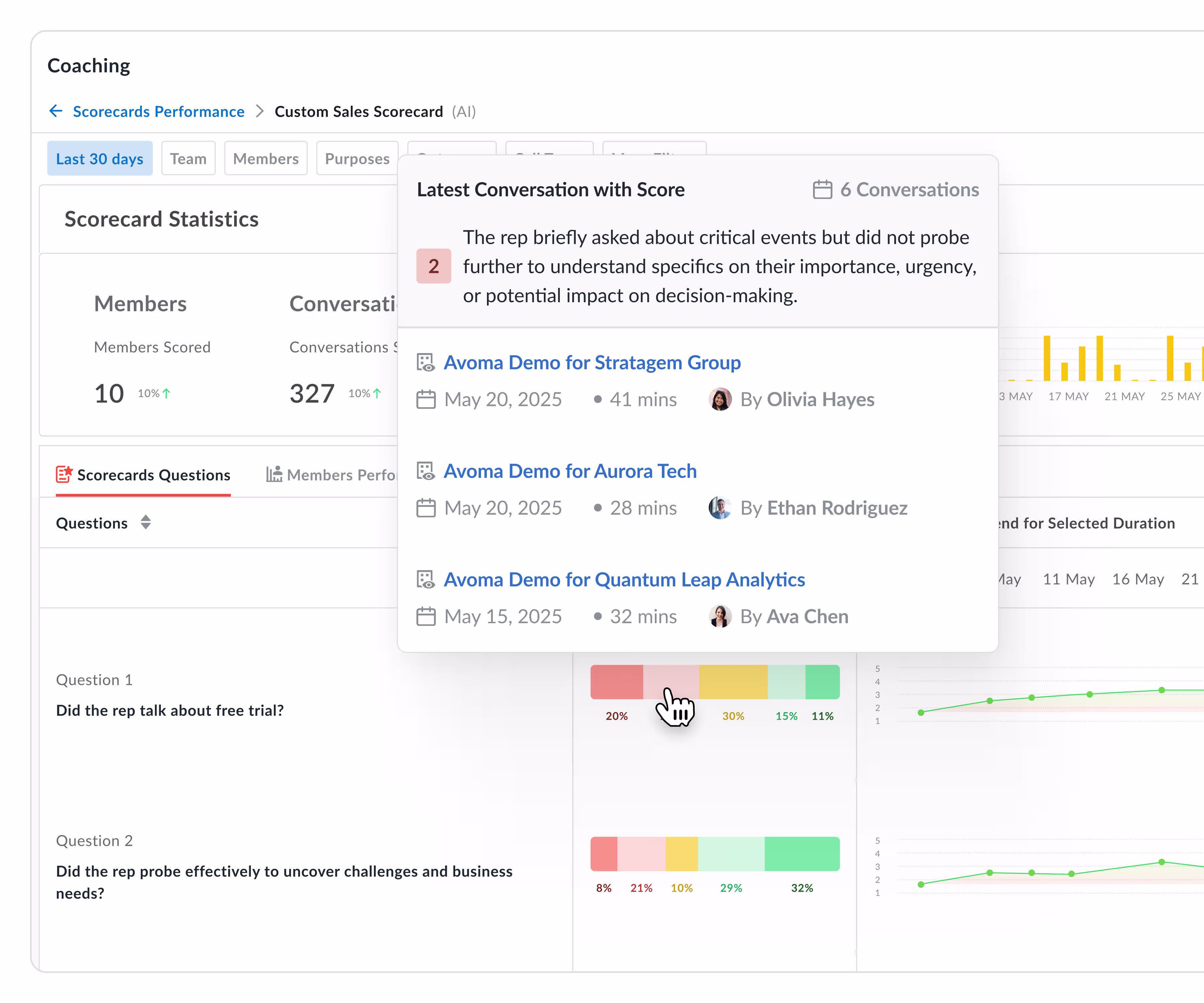Open Avoma Demo for Aurora Tech
1204x1003 pixels.
pos(571,471)
